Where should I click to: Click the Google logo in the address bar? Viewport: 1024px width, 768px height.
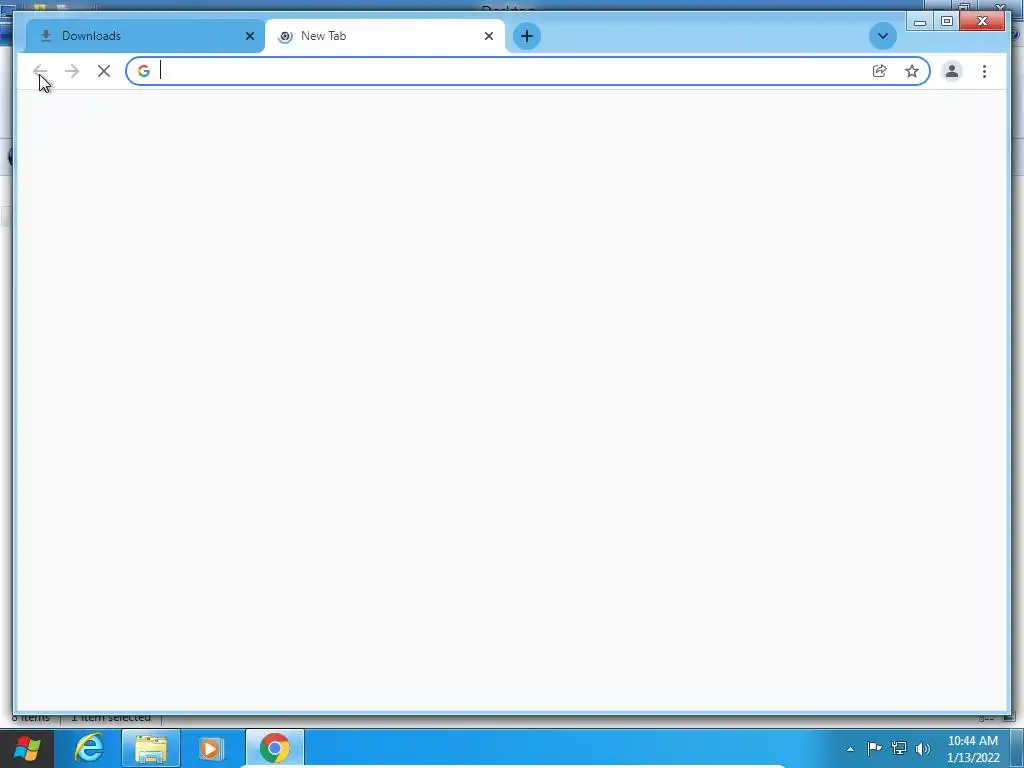click(144, 71)
